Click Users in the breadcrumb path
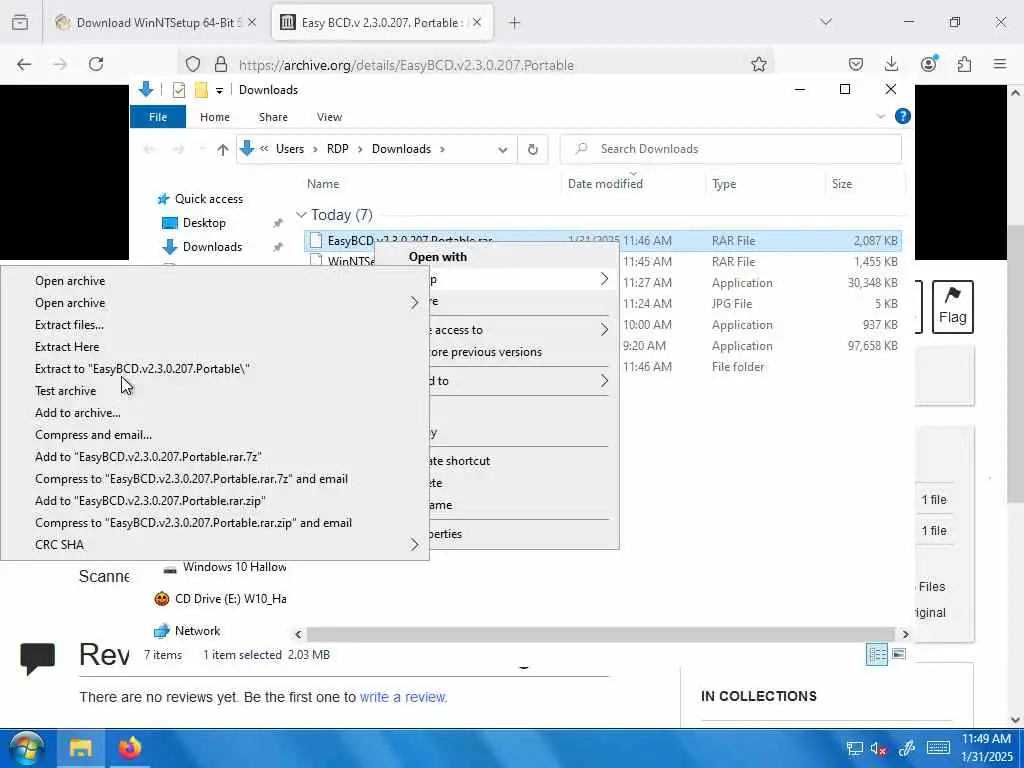Viewport: 1024px width, 768px height. [x=290, y=149]
